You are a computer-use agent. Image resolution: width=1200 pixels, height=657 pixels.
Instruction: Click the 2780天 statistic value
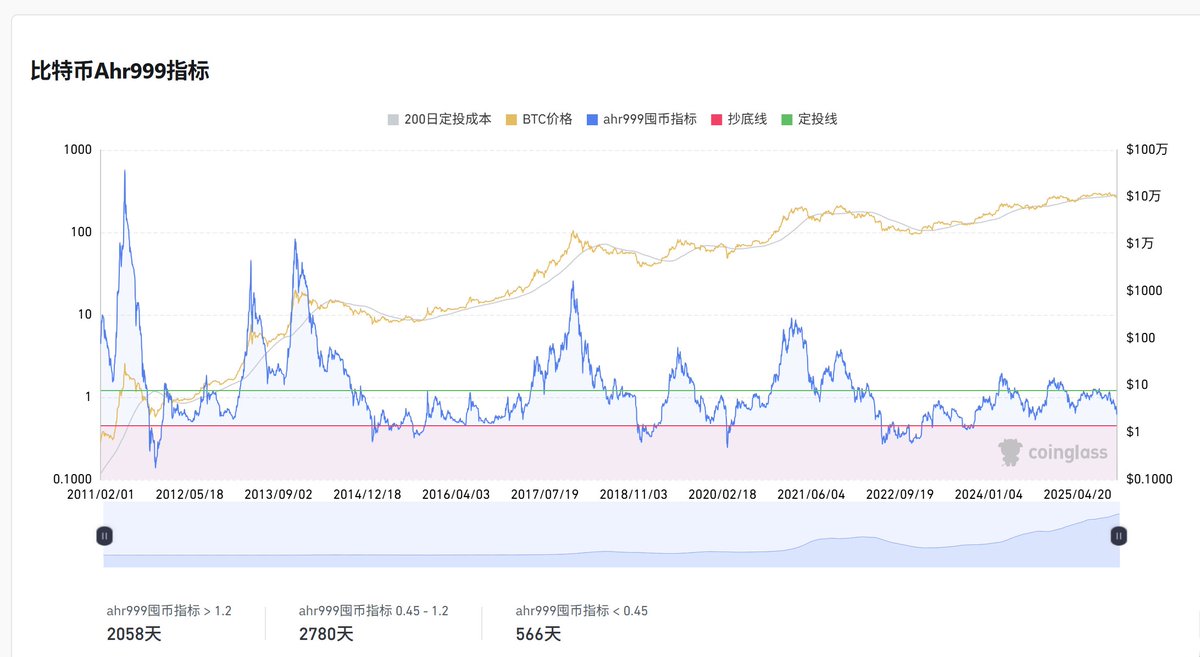[326, 634]
